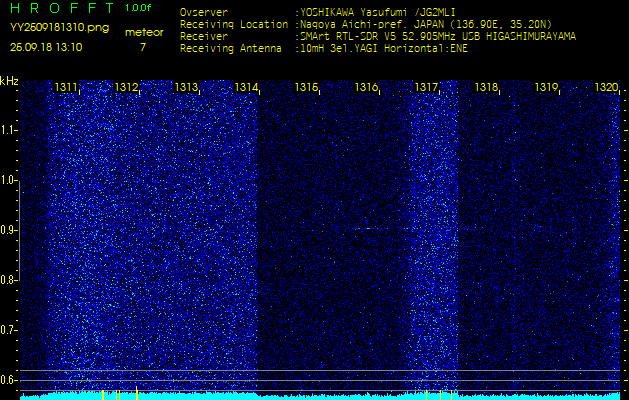Click the 1317 time axis label
Viewport: 629px width, 400px height.
point(426,87)
